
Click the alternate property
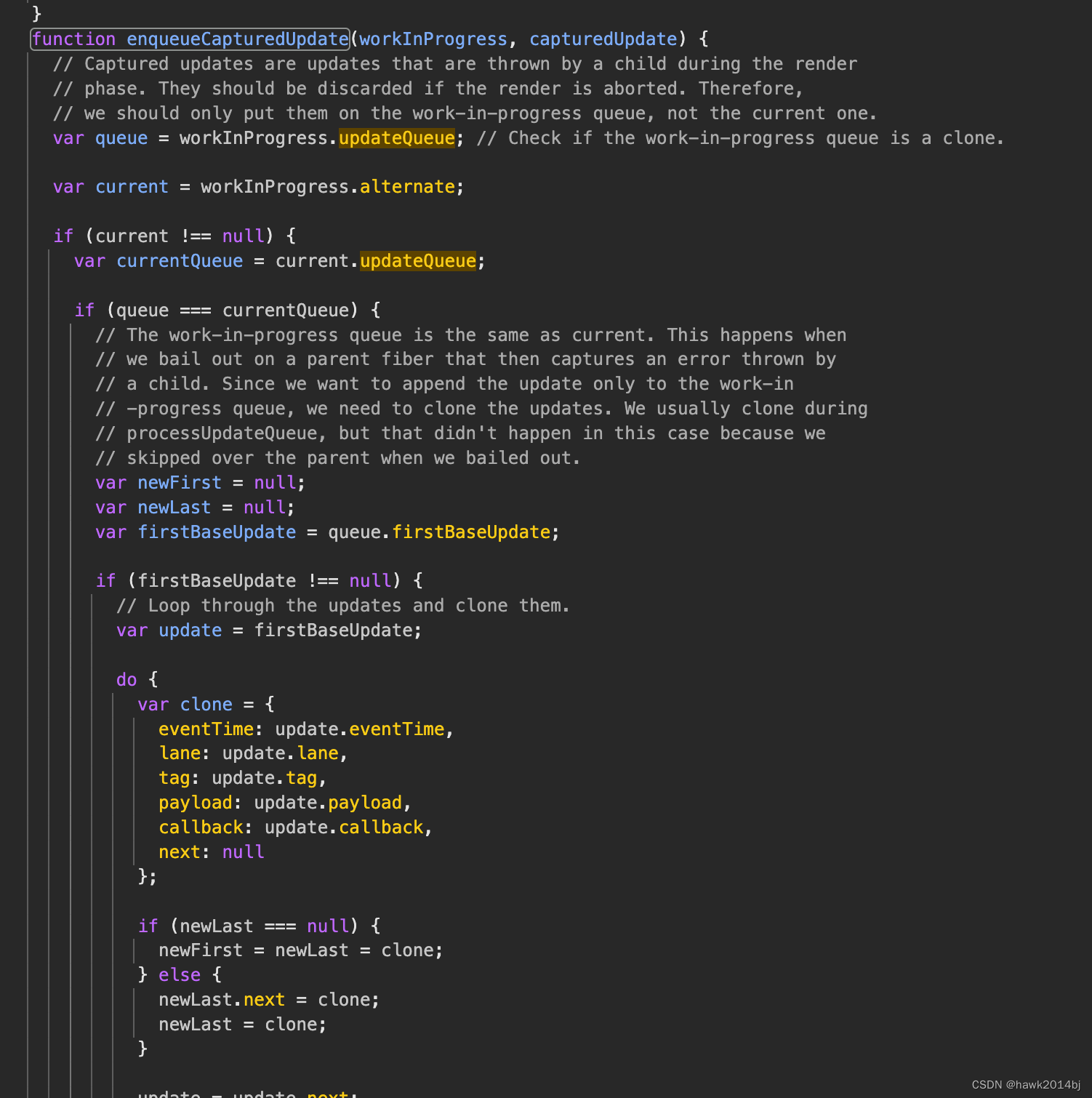coord(407,187)
